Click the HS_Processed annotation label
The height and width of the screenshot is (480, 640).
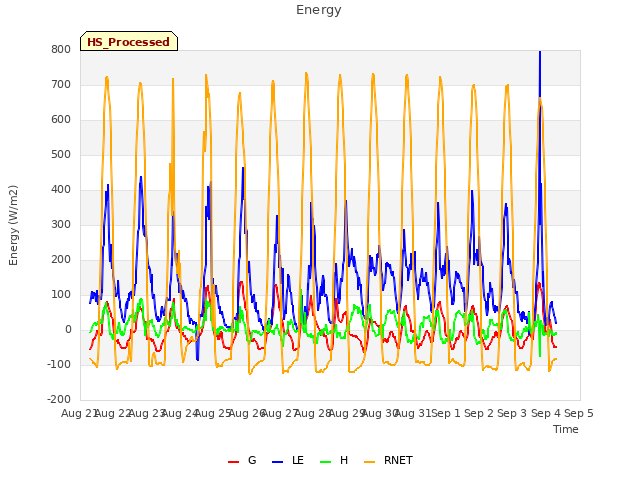pyautogui.click(x=129, y=41)
